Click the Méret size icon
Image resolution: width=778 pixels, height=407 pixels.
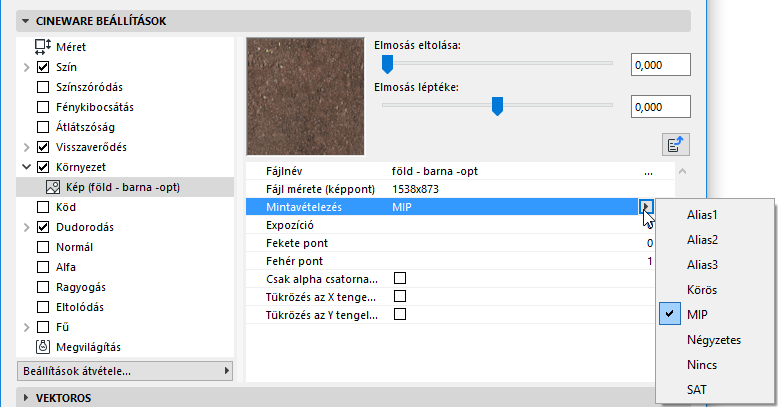[43, 47]
